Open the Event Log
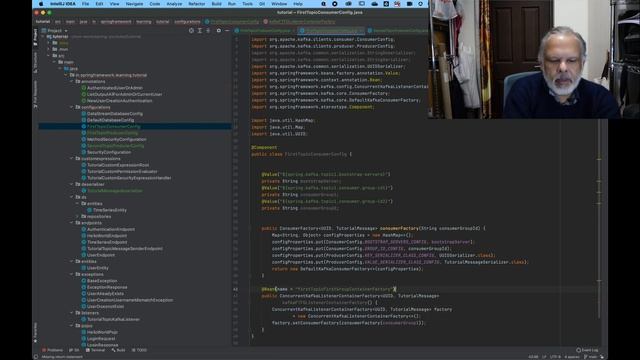 (587, 350)
